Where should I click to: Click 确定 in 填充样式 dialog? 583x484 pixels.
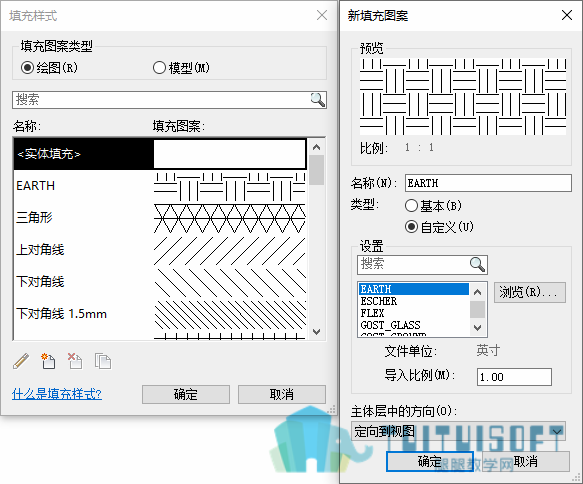click(x=186, y=394)
